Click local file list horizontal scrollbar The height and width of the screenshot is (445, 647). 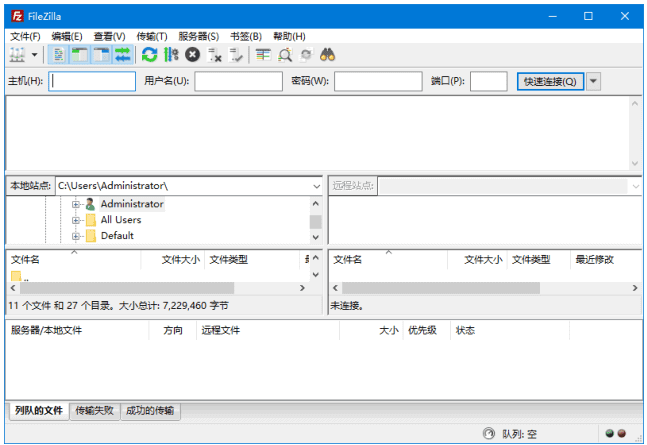[x=127, y=288]
